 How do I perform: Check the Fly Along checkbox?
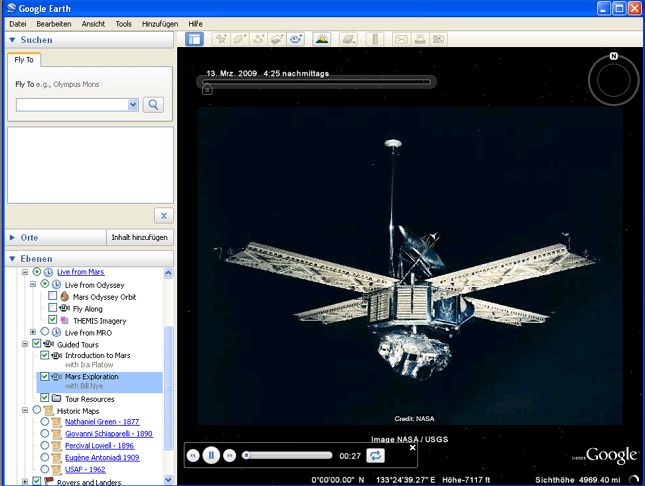point(52,308)
